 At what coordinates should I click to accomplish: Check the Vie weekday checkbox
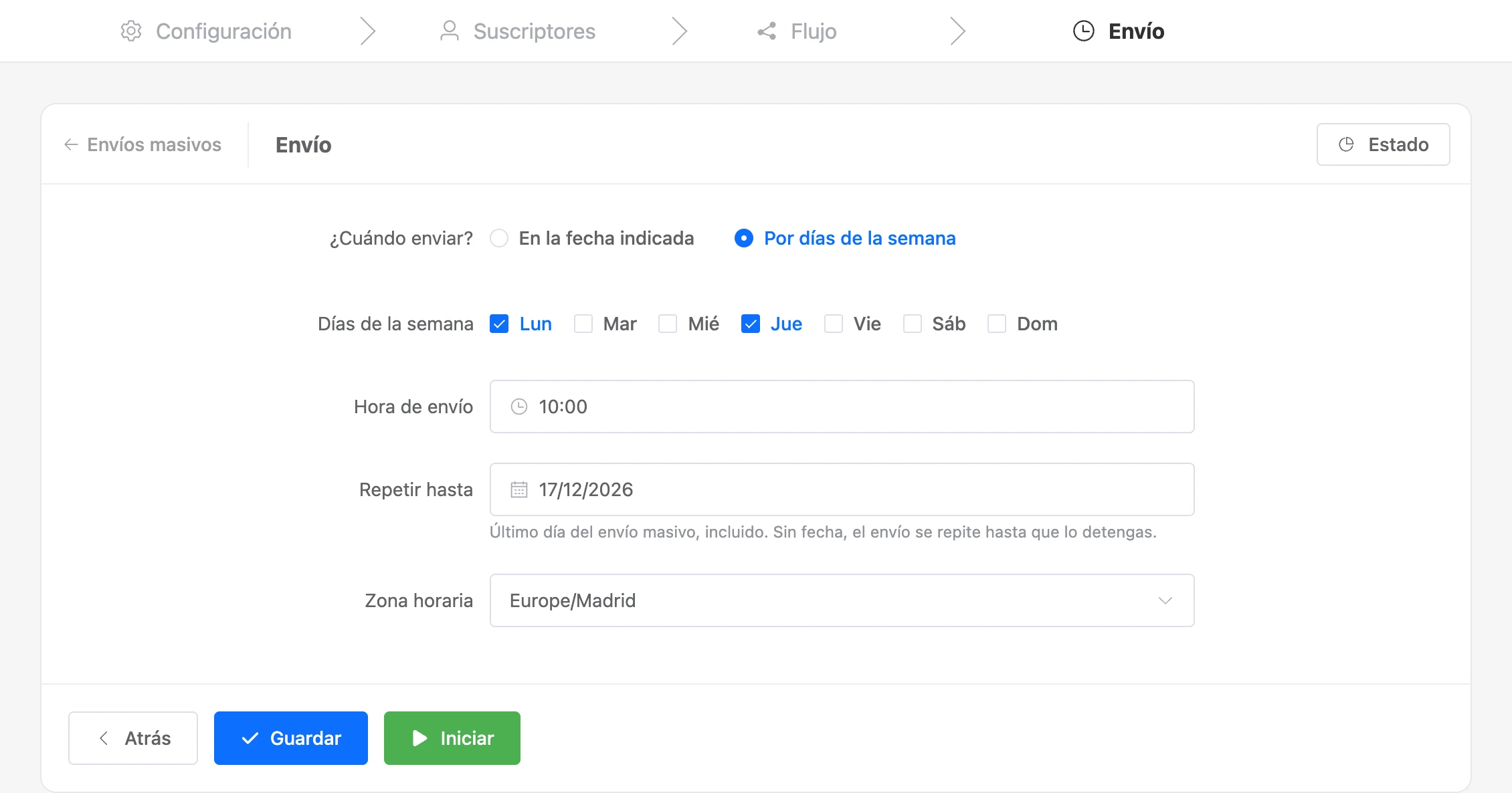(834, 324)
